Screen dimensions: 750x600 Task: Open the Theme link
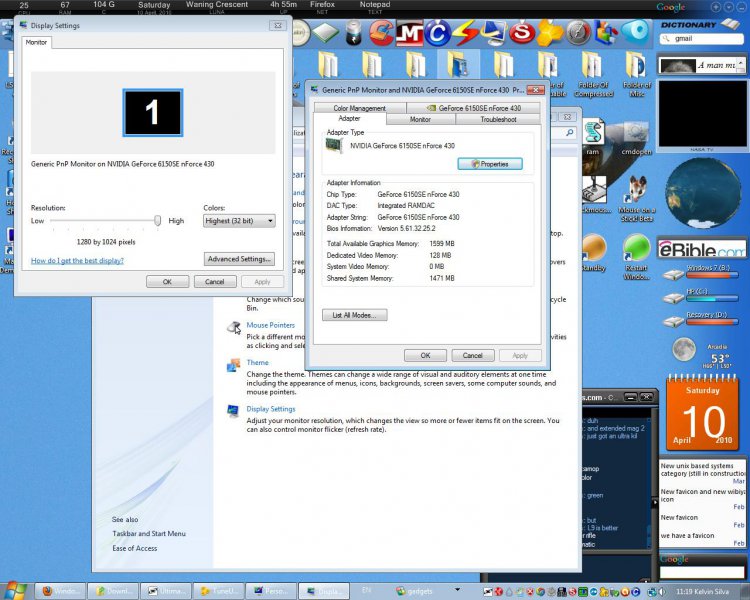click(x=257, y=362)
